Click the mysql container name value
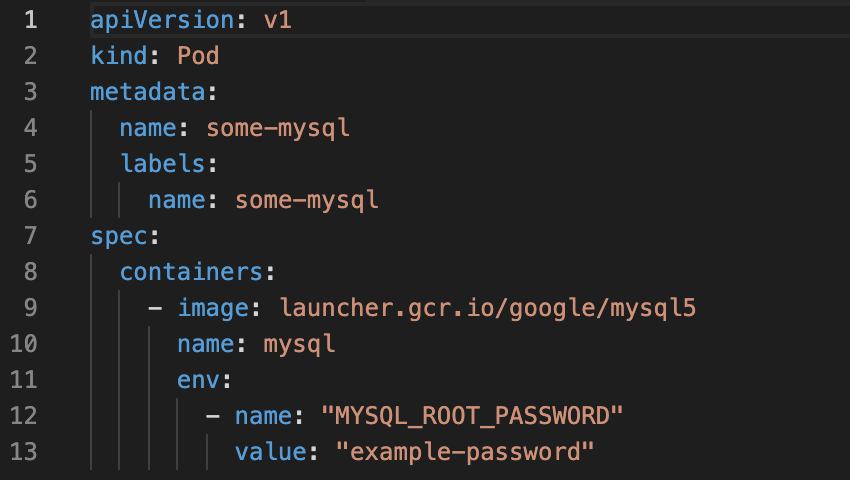The image size is (850, 480). click(299, 344)
